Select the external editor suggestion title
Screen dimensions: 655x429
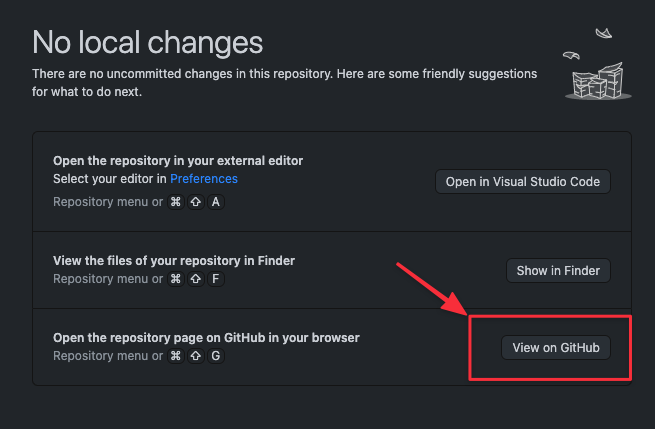178,161
